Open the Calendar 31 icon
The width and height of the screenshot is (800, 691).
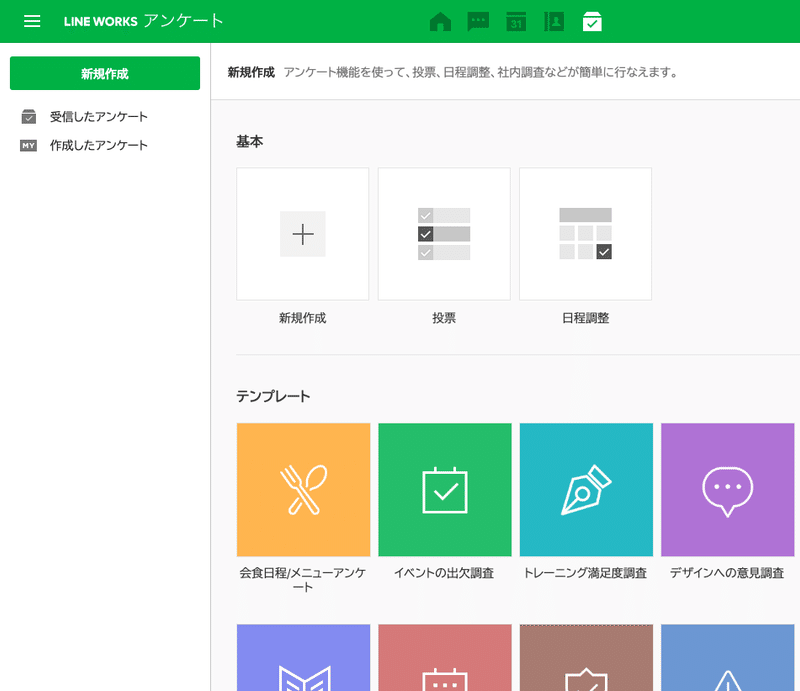(x=516, y=22)
